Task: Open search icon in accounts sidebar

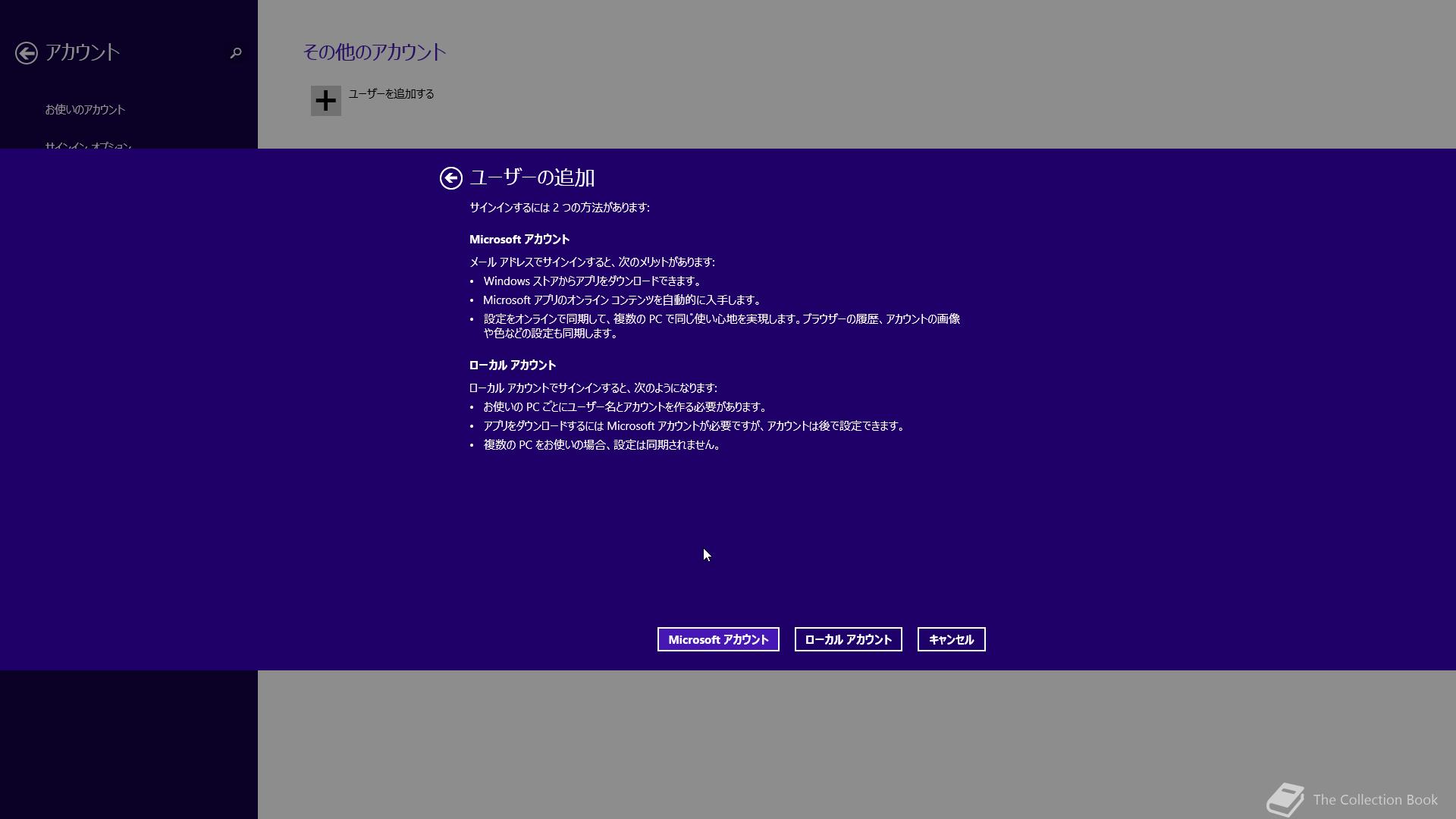Action: (x=236, y=52)
